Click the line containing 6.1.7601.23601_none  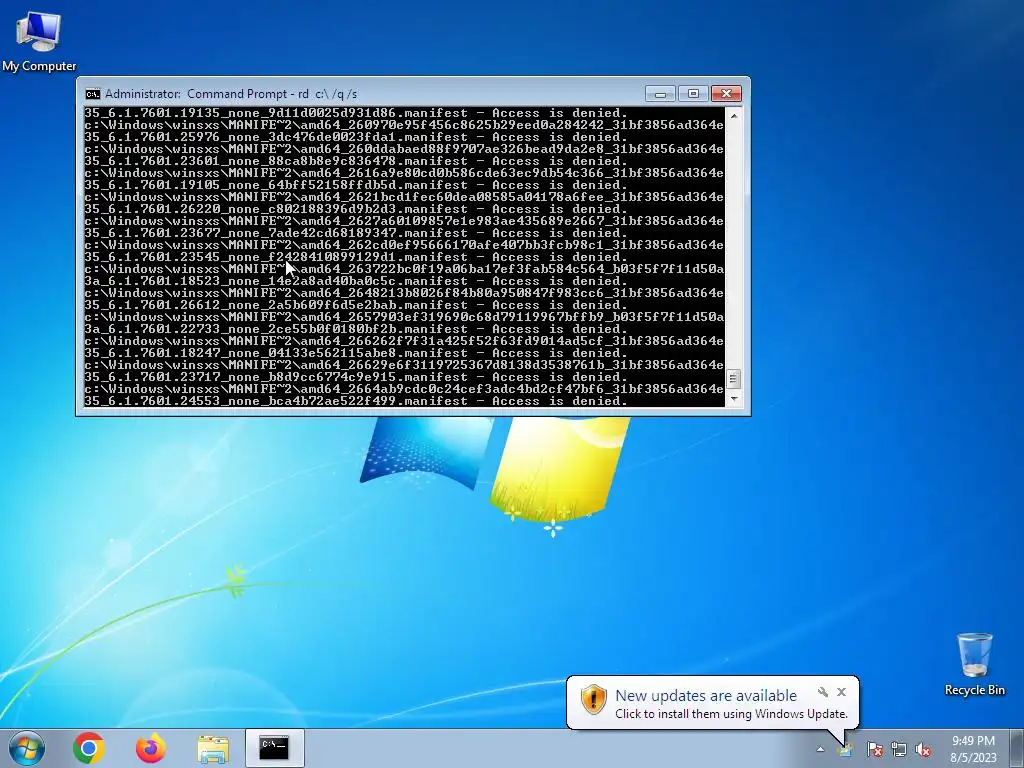click(356, 161)
